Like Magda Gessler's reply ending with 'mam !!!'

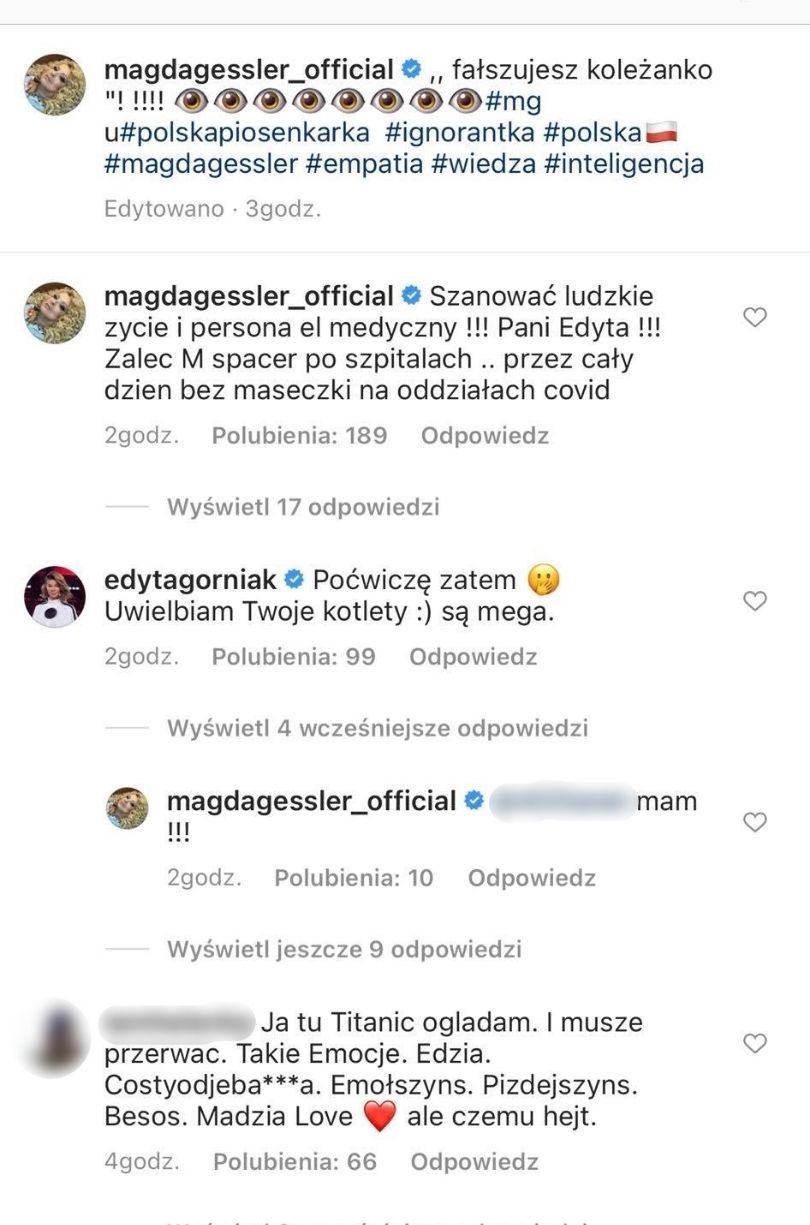point(757,822)
